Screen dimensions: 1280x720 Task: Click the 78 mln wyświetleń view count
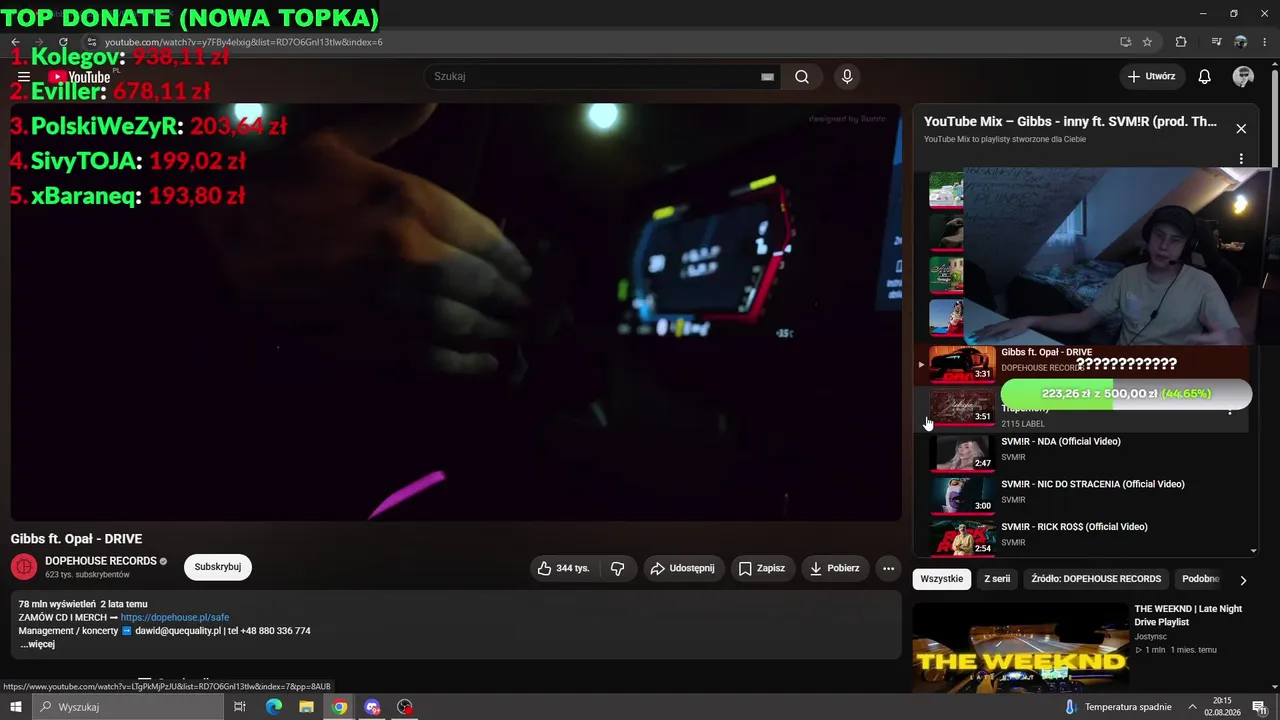click(57, 604)
